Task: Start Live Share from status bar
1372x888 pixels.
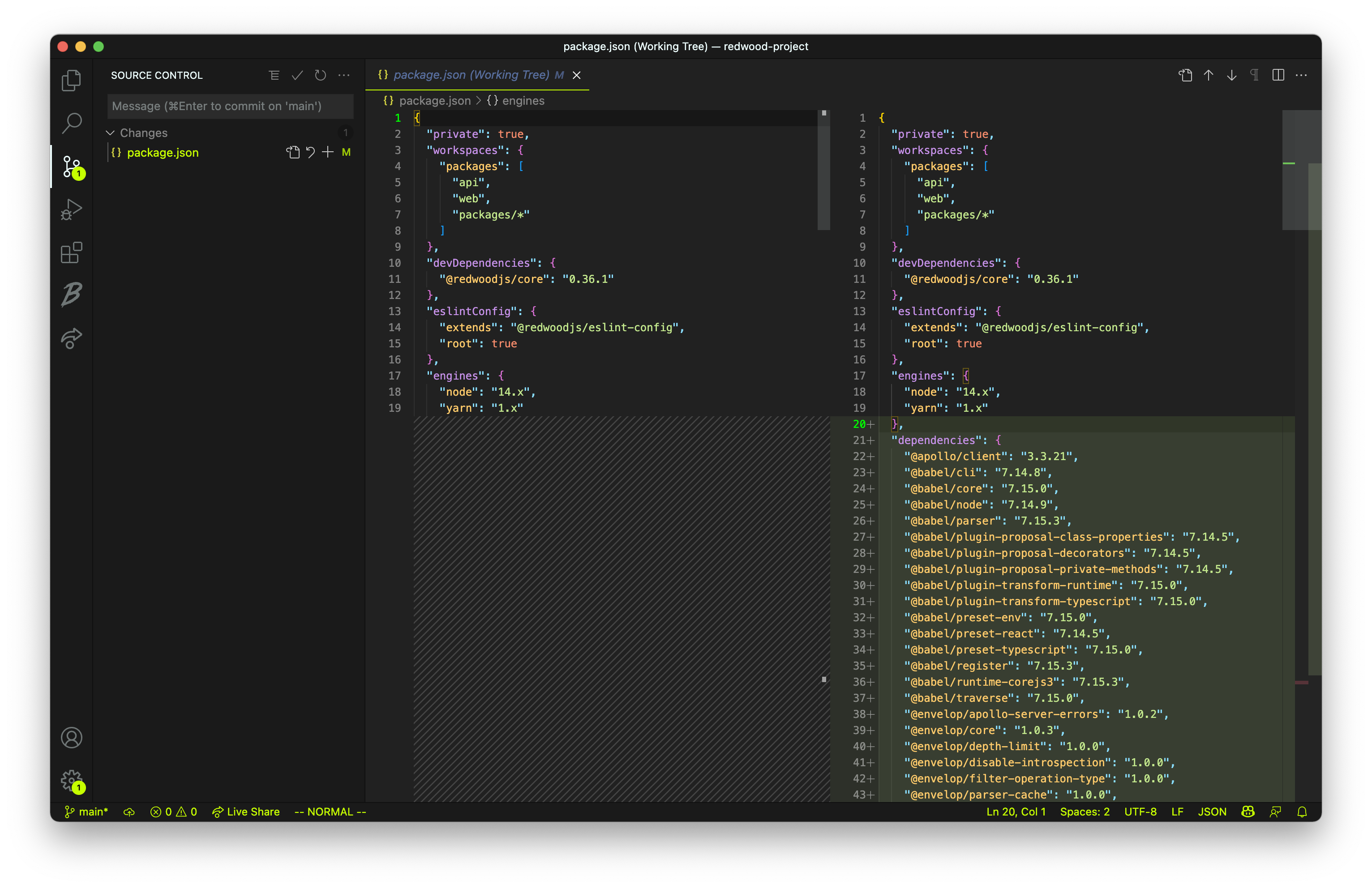Action: pos(246,811)
